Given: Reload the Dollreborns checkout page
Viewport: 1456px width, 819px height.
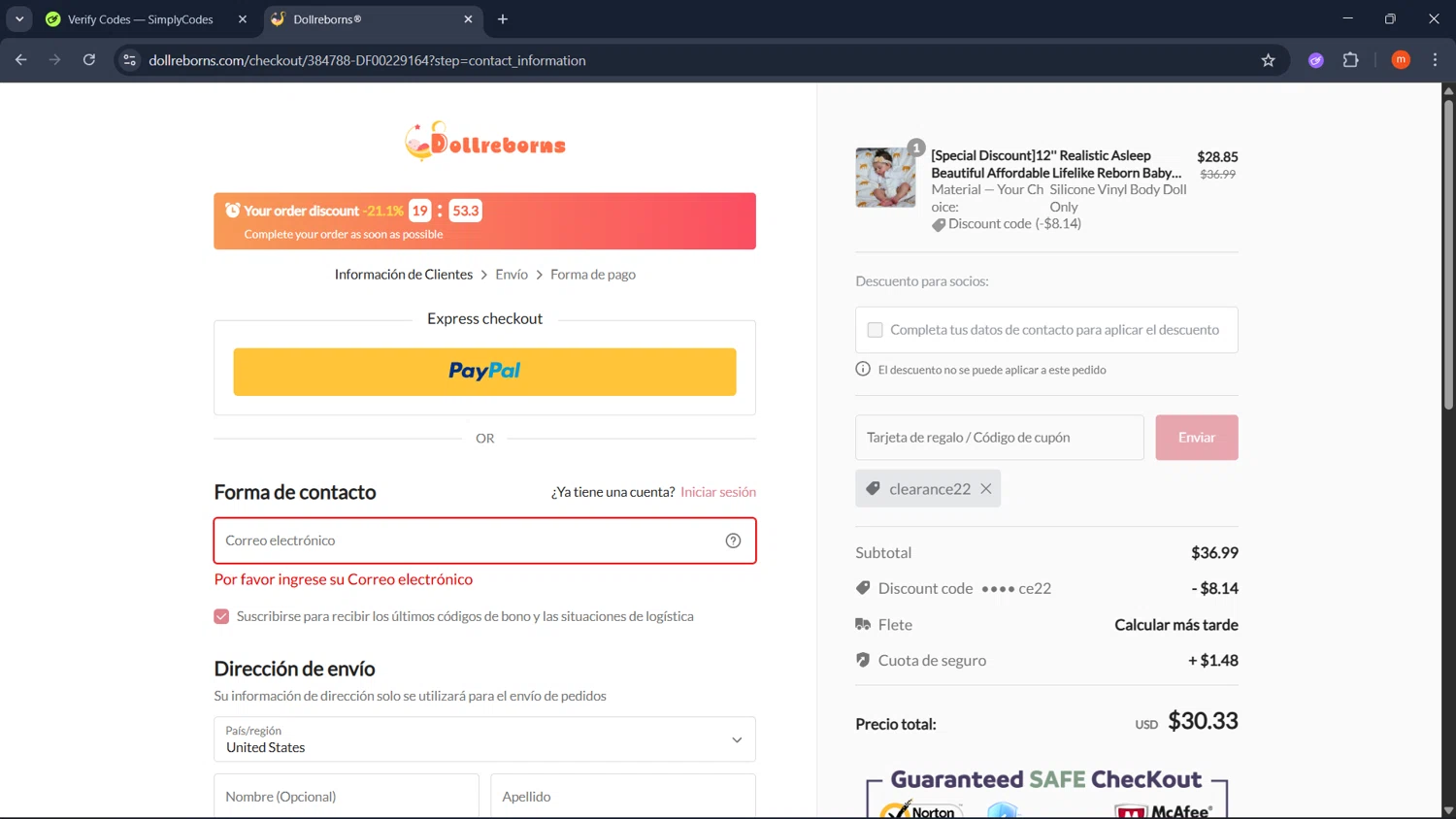Looking at the screenshot, I should pos(89,60).
